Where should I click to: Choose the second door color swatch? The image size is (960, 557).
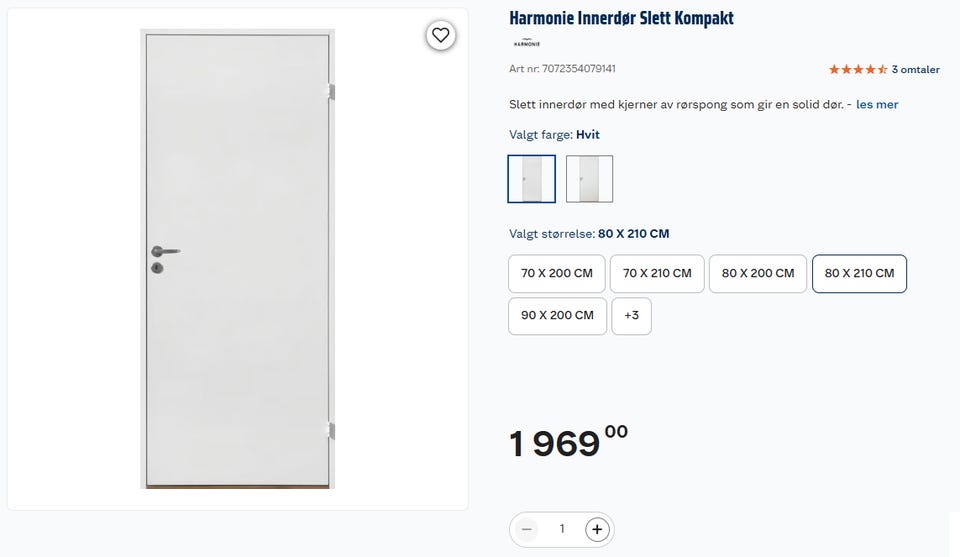[x=589, y=179]
